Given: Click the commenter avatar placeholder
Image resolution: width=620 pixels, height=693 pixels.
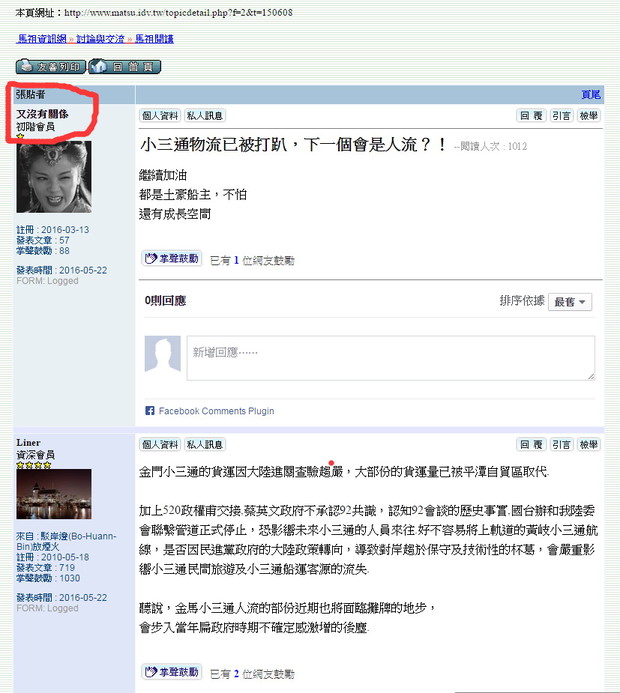Looking at the screenshot, I should 163,354.
